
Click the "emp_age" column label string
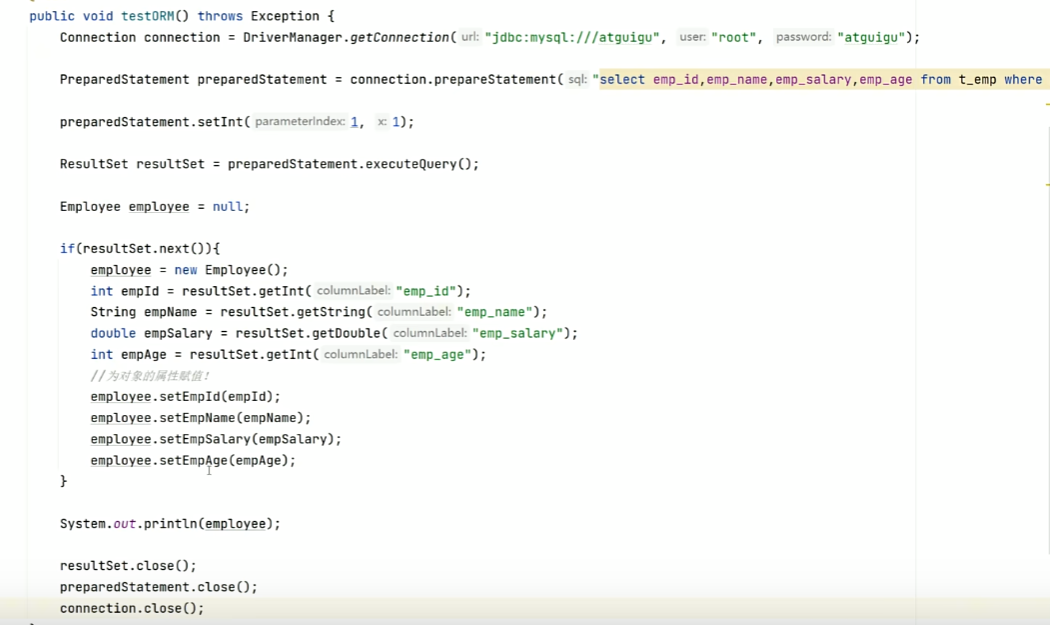coord(437,355)
